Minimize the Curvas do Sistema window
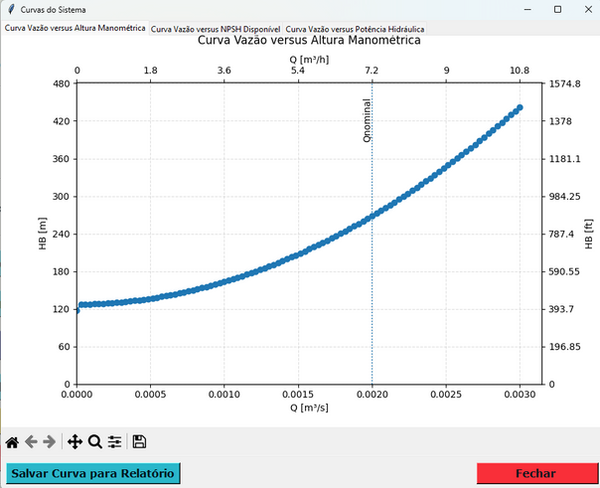Screen dimensions: 600x488 528,10
